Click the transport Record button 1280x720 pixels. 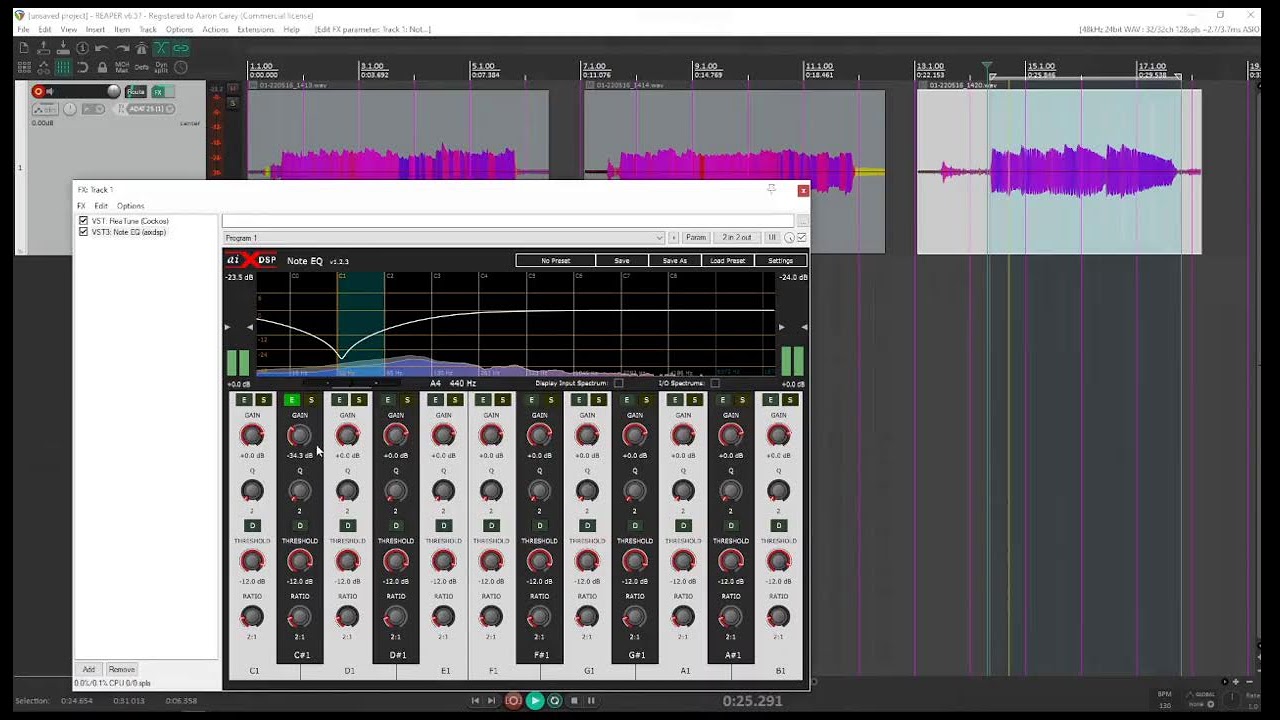click(513, 701)
